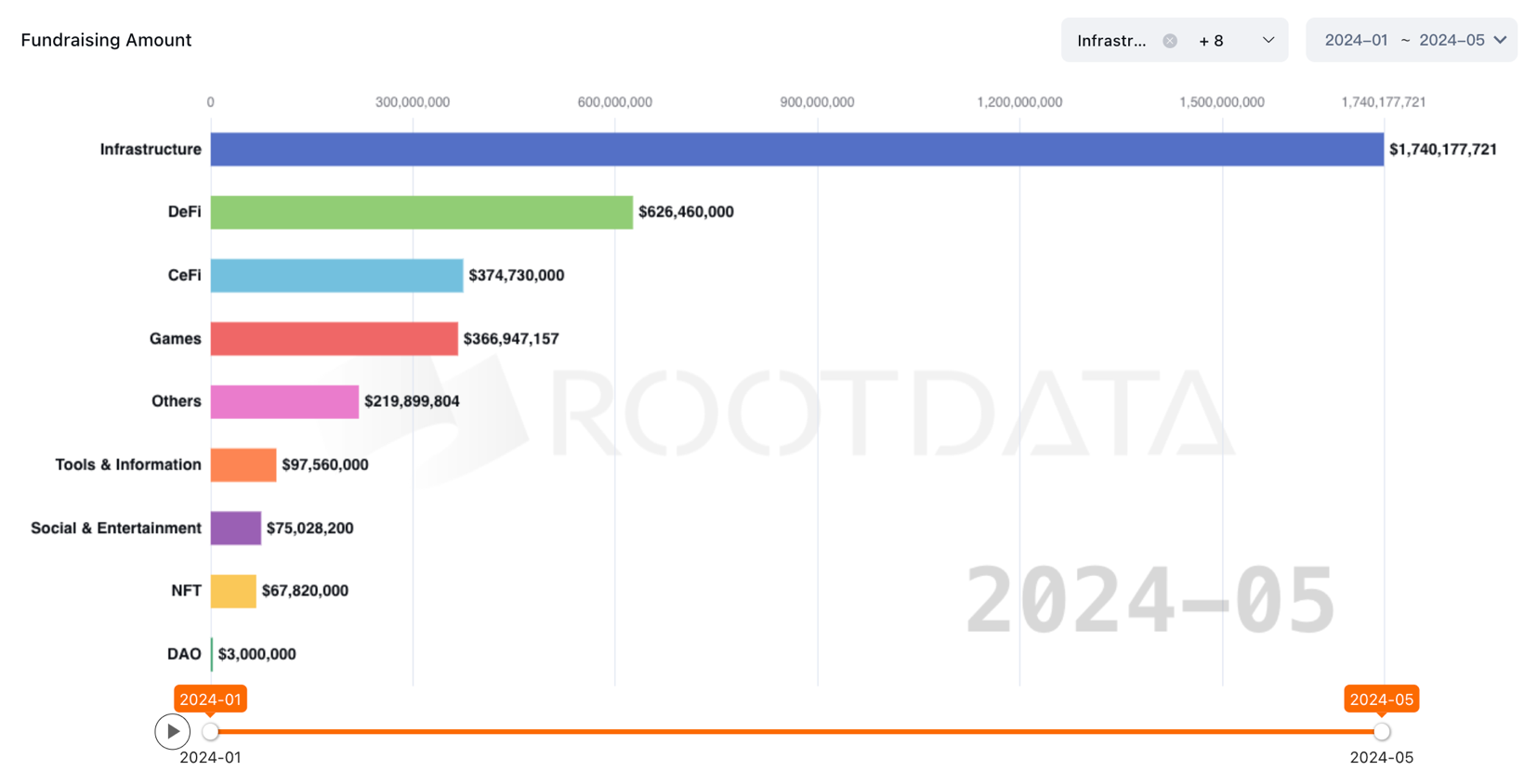Click the Social & Entertainment axis label
The height and width of the screenshot is (784, 1537).
click(116, 528)
